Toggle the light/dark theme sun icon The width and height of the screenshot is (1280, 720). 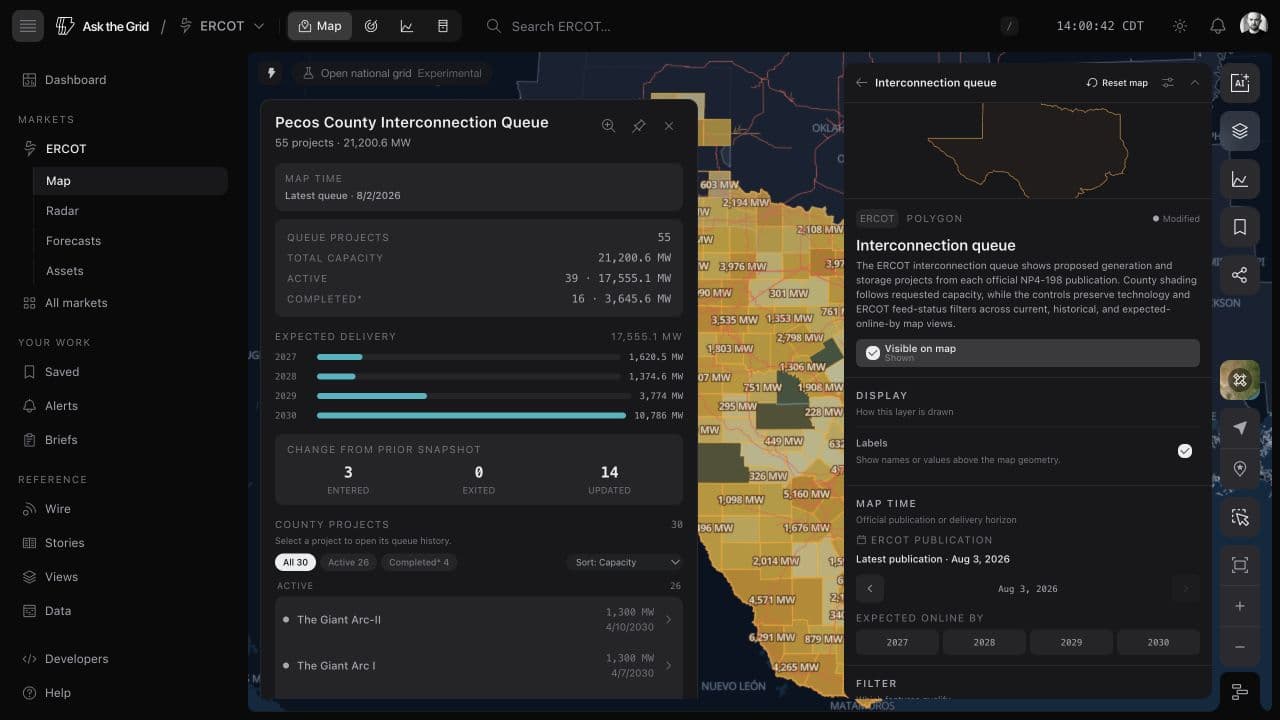pyautogui.click(x=1180, y=26)
